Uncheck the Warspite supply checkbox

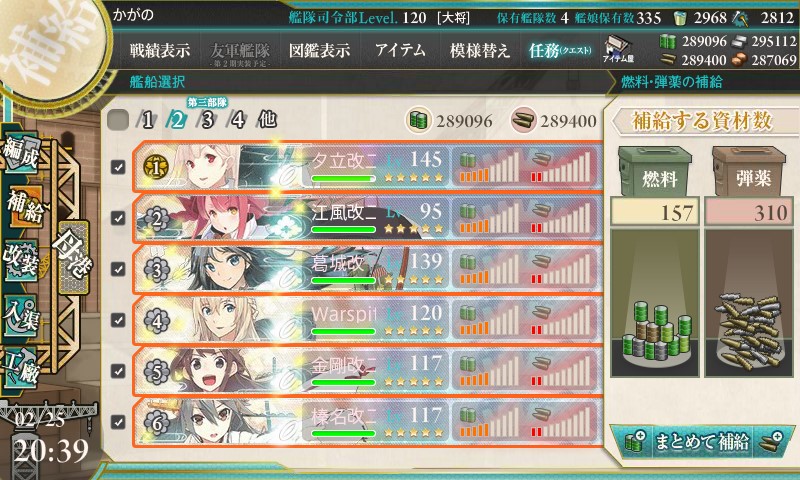pos(118,320)
